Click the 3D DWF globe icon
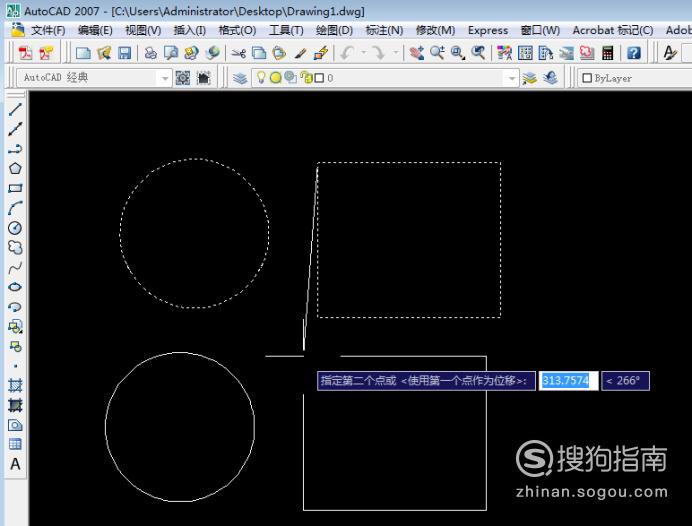 pos(213,53)
